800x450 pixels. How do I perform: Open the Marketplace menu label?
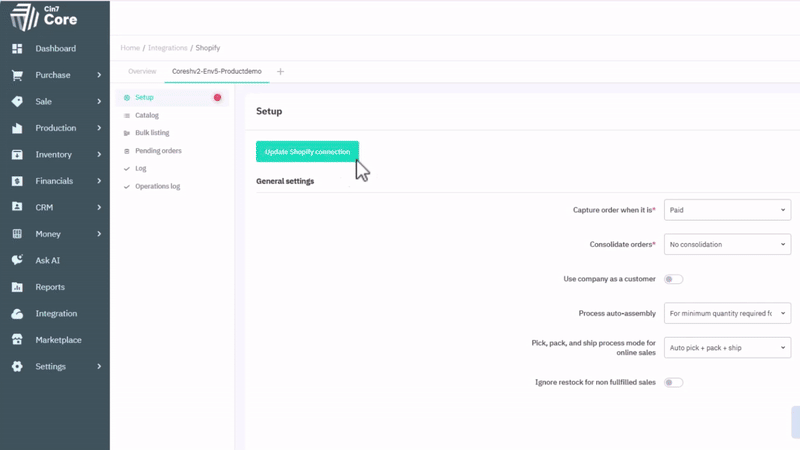(x=58, y=340)
